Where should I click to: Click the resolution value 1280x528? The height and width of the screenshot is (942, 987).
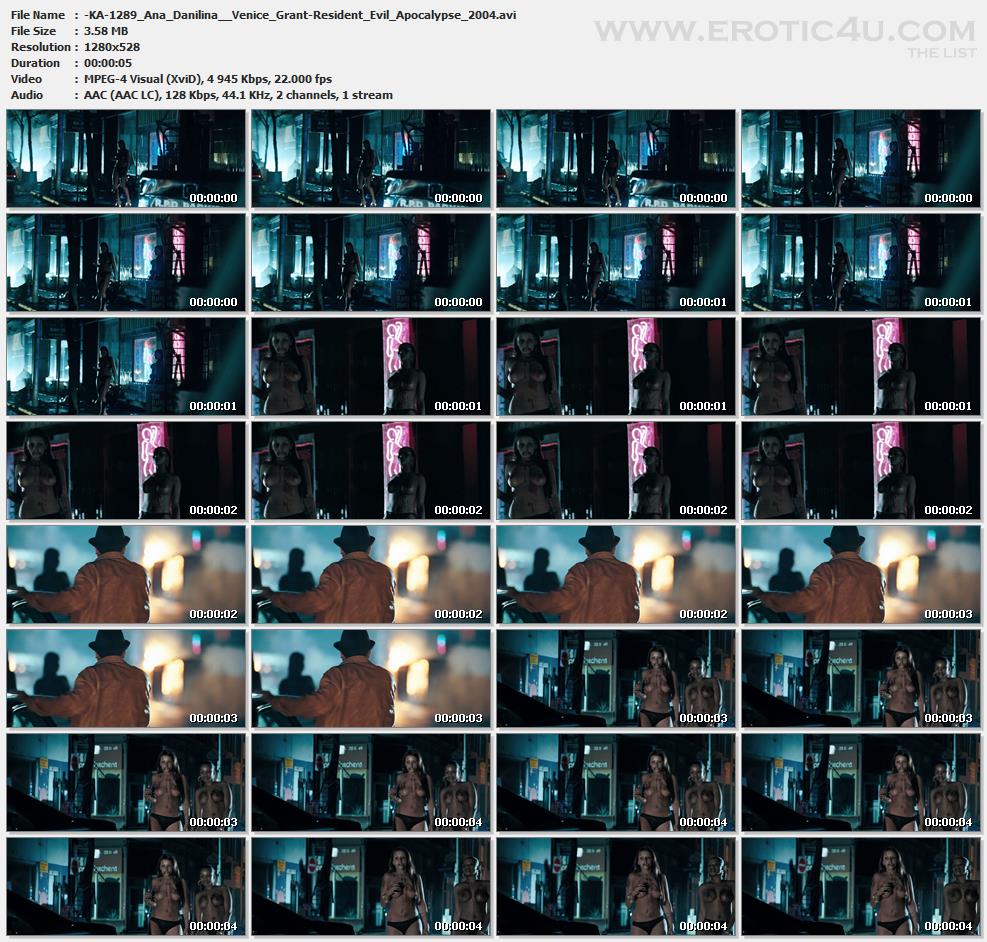click(x=112, y=47)
